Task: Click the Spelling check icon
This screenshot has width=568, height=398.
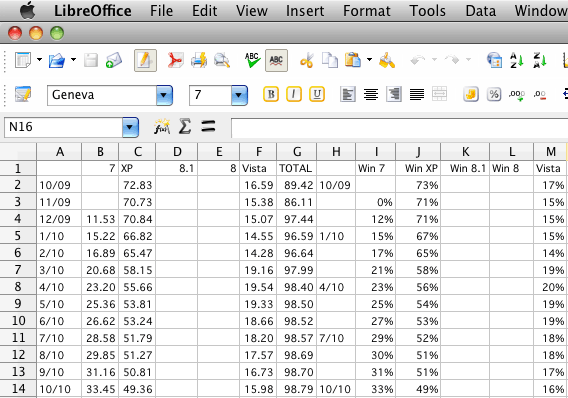Action: (x=252, y=60)
